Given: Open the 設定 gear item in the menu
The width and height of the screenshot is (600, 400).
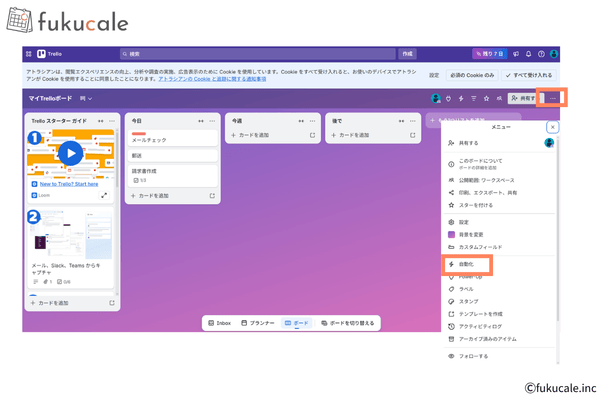Looking at the screenshot, I should 463,222.
